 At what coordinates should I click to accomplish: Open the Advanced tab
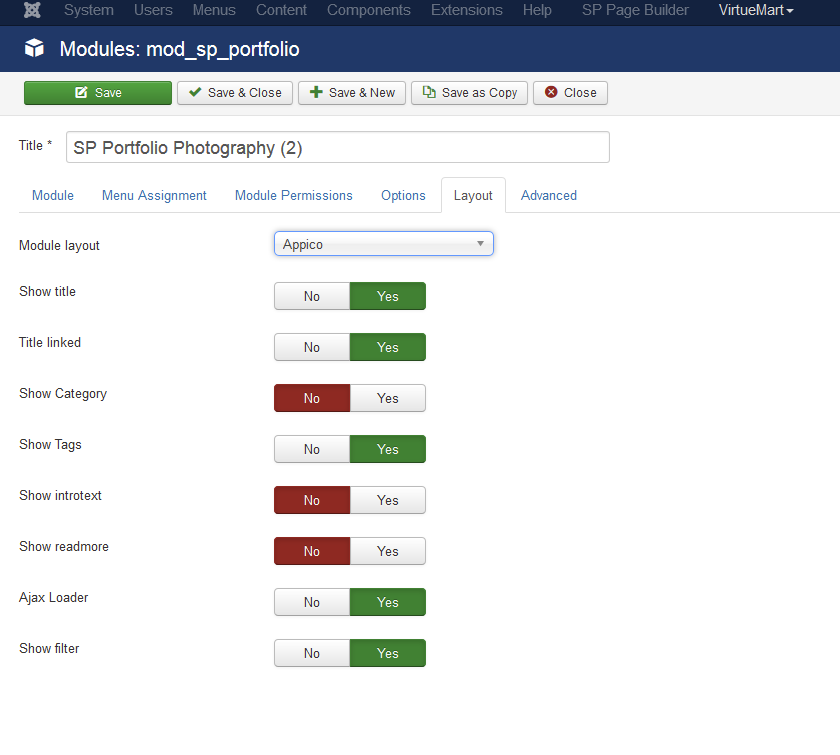pos(548,195)
